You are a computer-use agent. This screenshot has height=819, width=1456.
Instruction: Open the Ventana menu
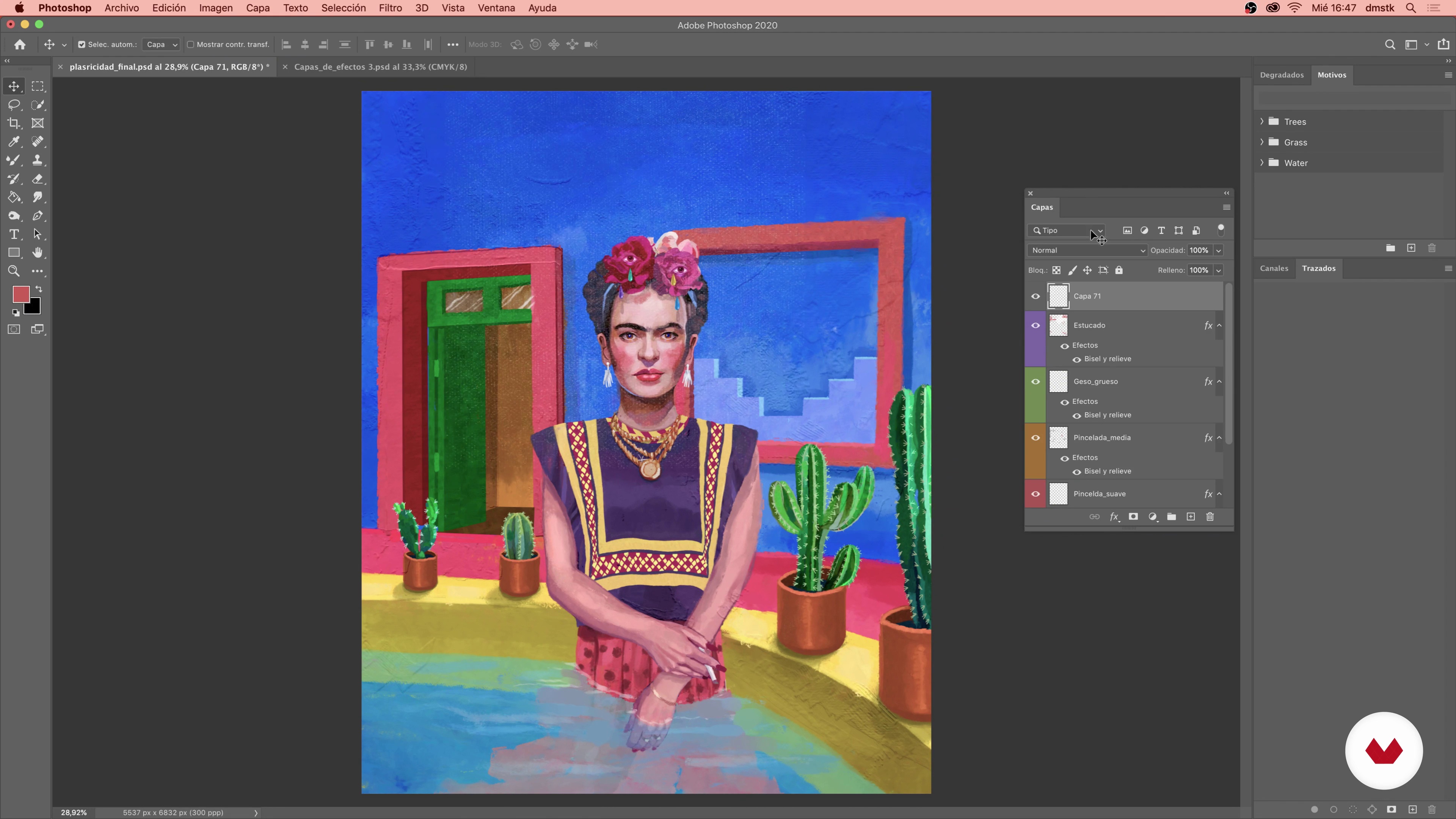tap(496, 8)
